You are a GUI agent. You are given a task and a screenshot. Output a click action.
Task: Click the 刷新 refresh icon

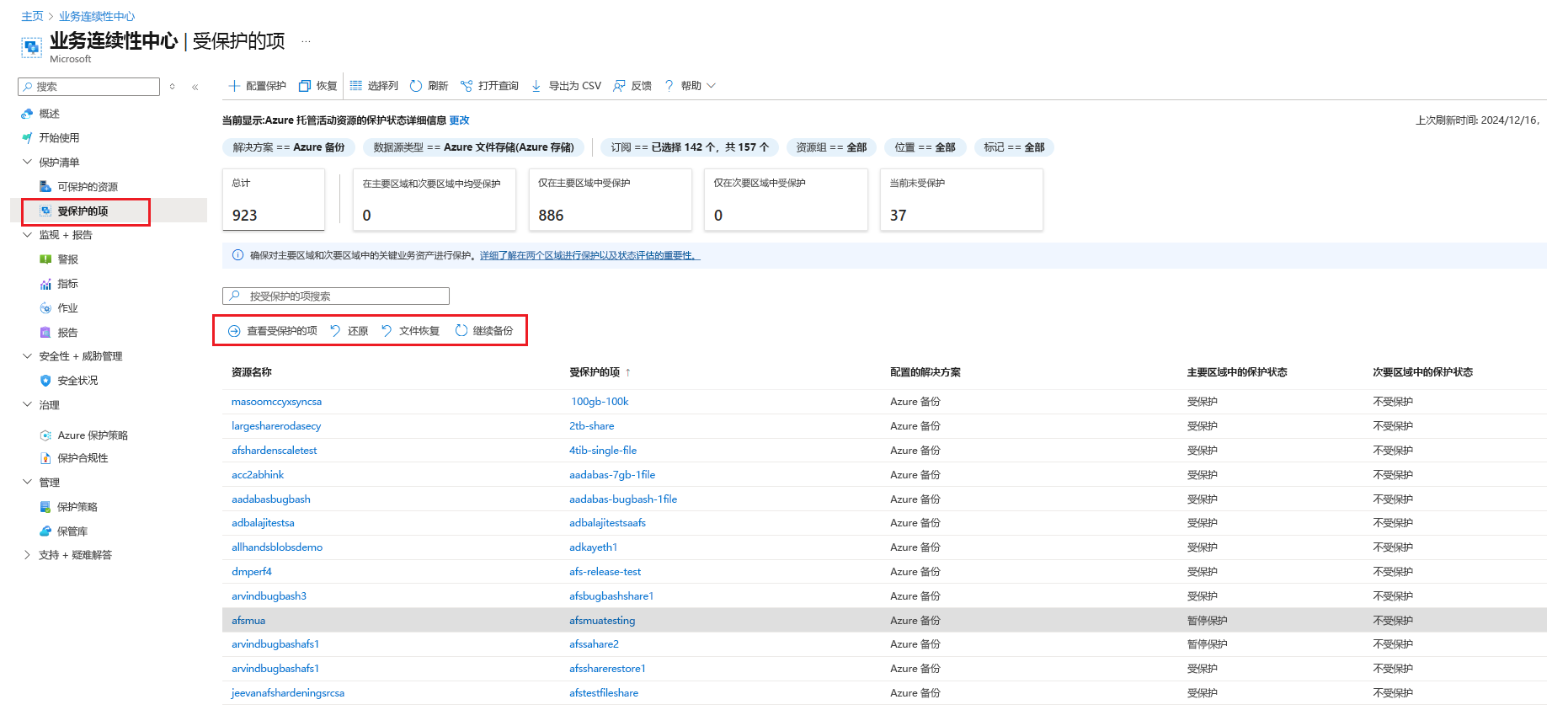point(416,86)
